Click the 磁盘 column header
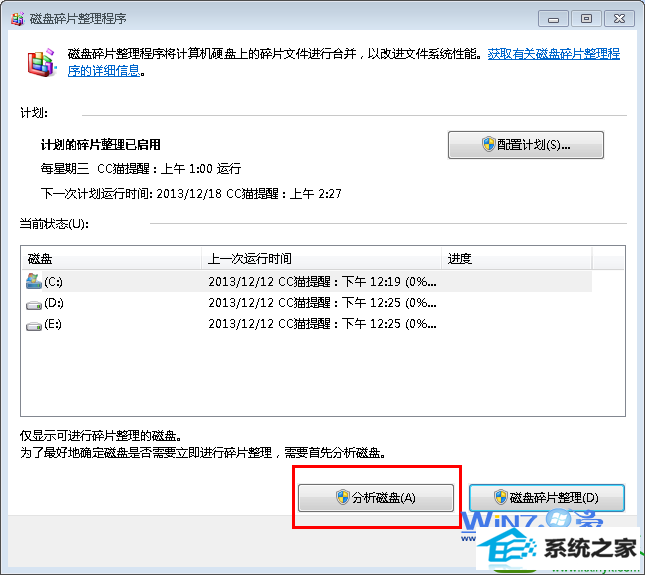This screenshot has height=575, width=645. [111, 258]
